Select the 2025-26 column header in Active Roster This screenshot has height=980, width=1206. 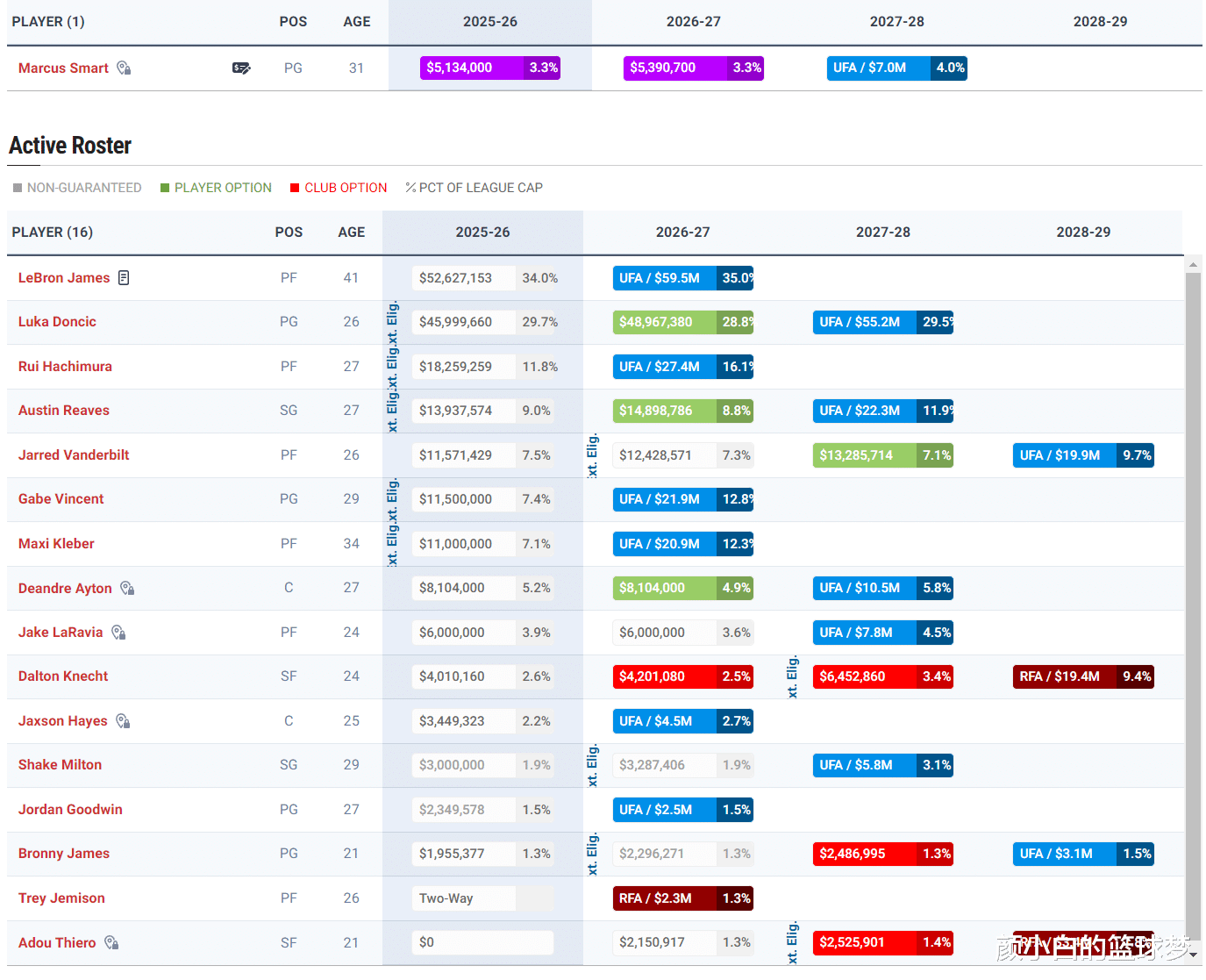click(482, 232)
